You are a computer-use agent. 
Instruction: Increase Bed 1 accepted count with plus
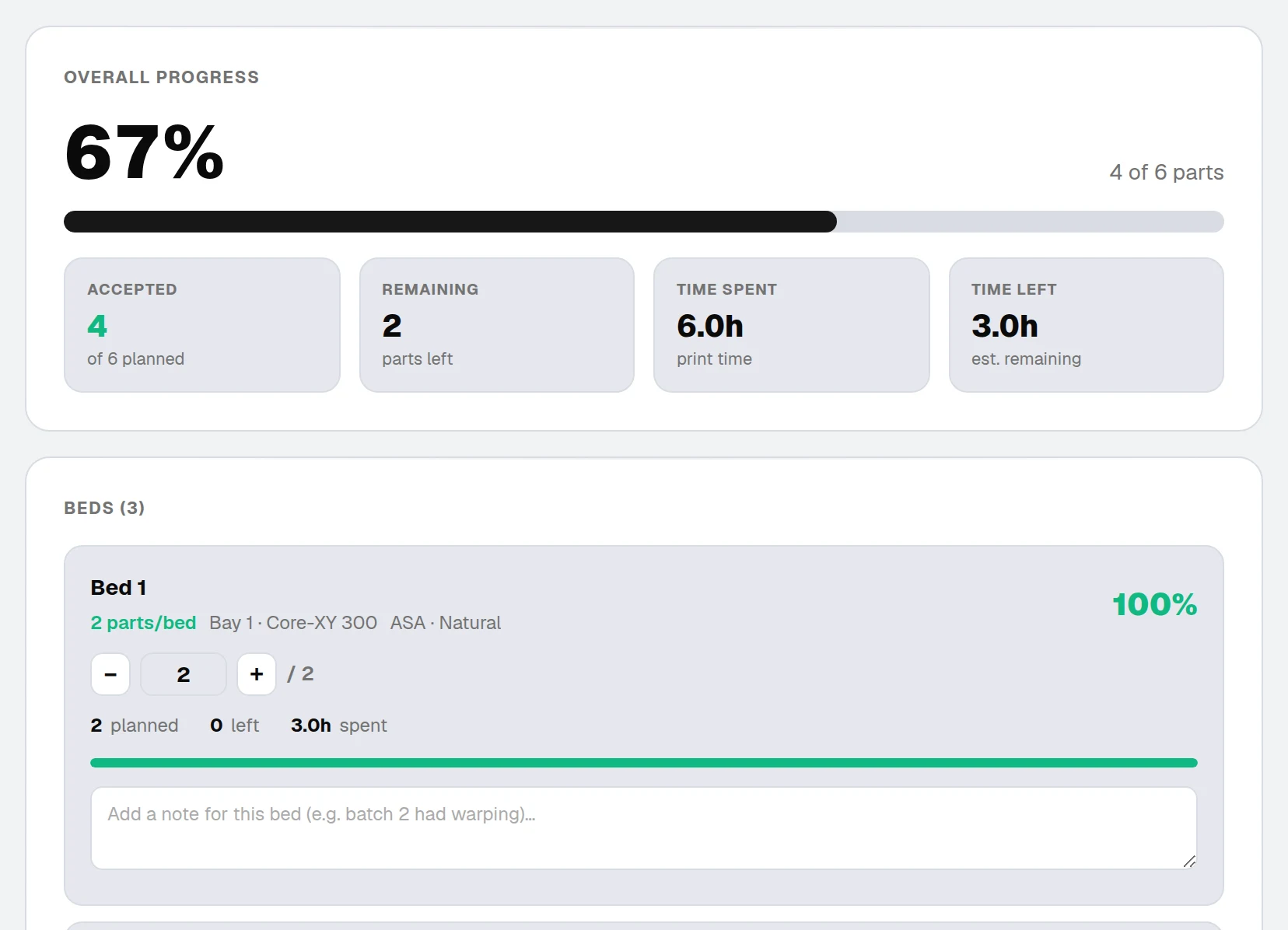tap(257, 674)
